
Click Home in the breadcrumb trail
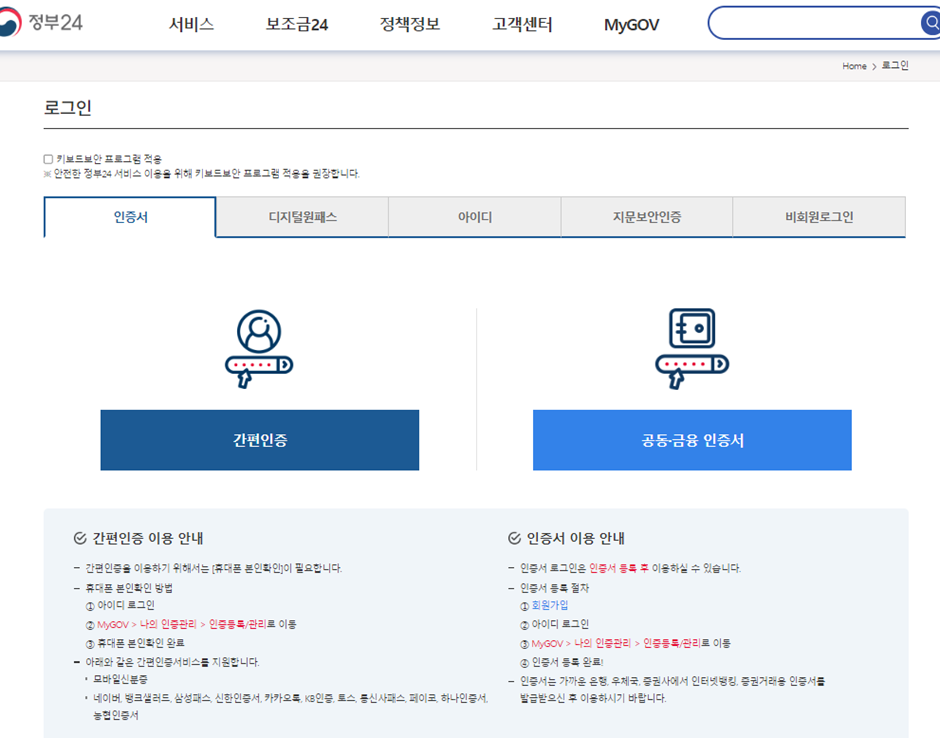coord(853,66)
